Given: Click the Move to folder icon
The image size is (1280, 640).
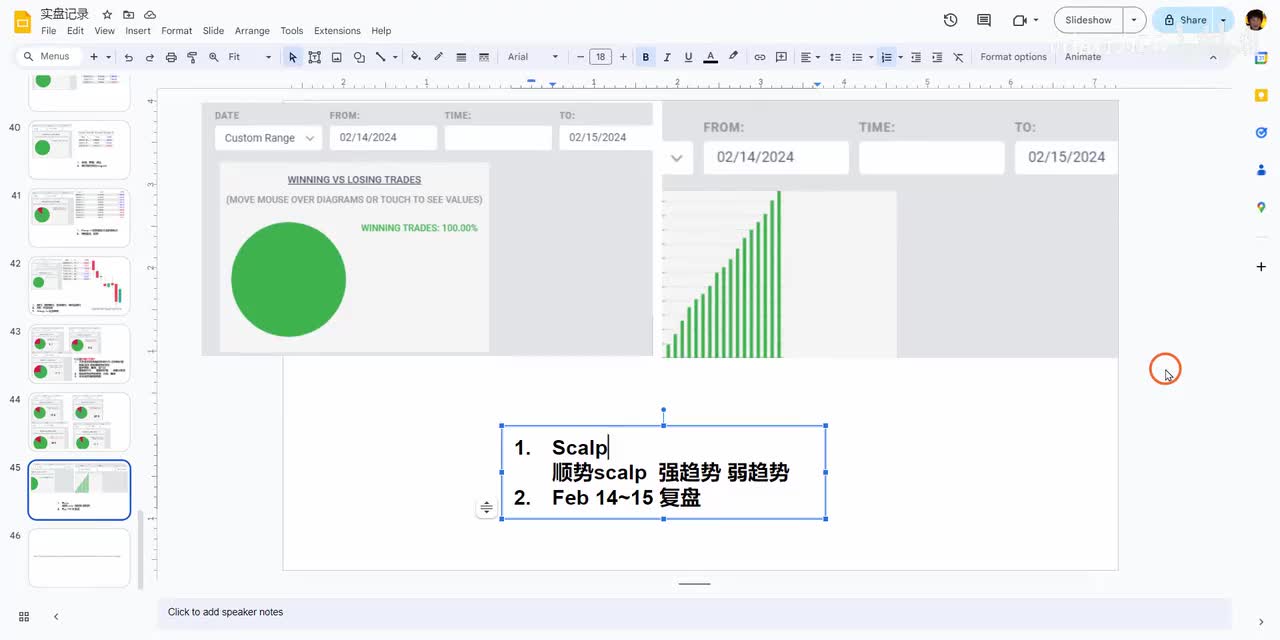Looking at the screenshot, I should coord(128,15).
